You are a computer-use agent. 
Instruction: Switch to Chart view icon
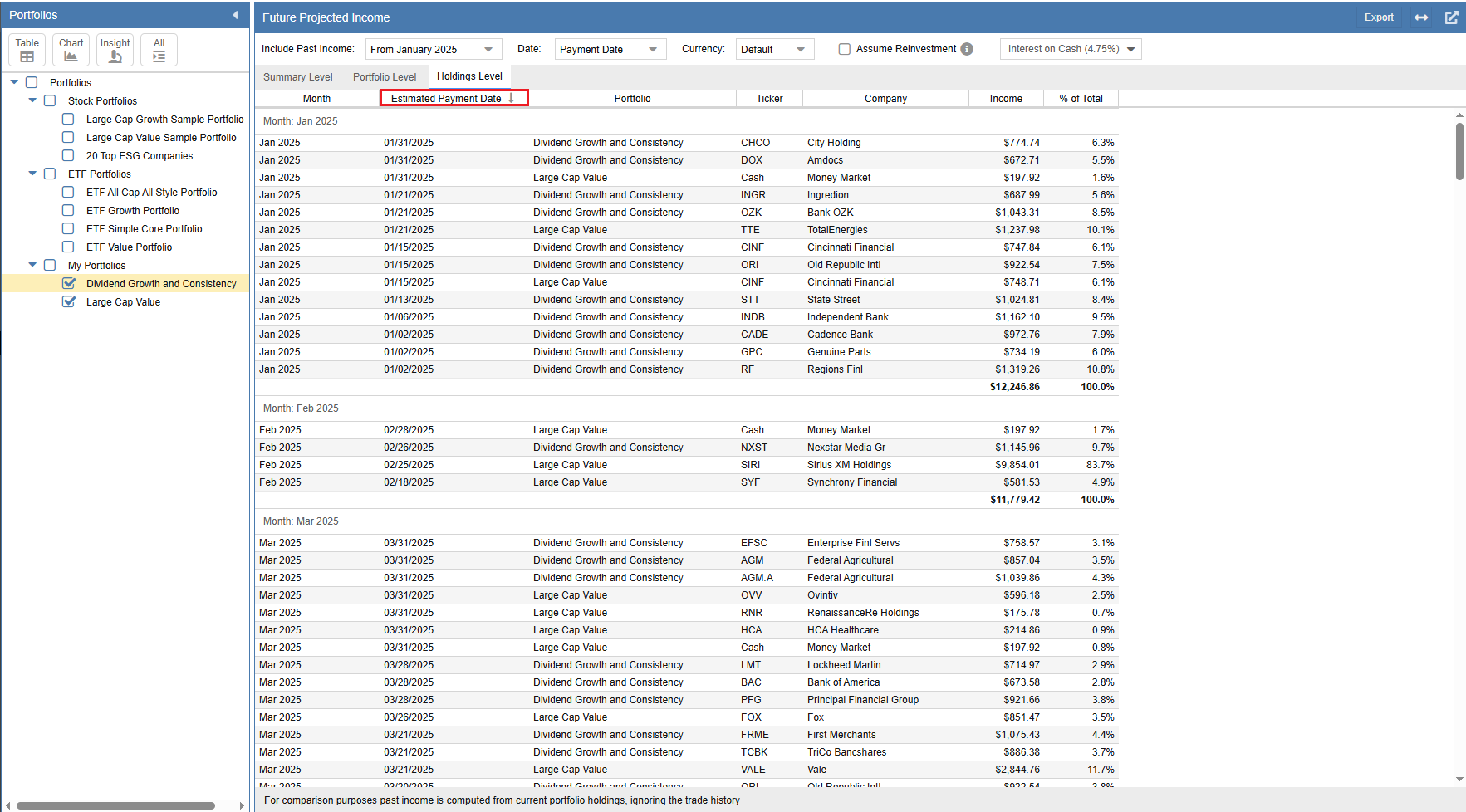coord(71,50)
